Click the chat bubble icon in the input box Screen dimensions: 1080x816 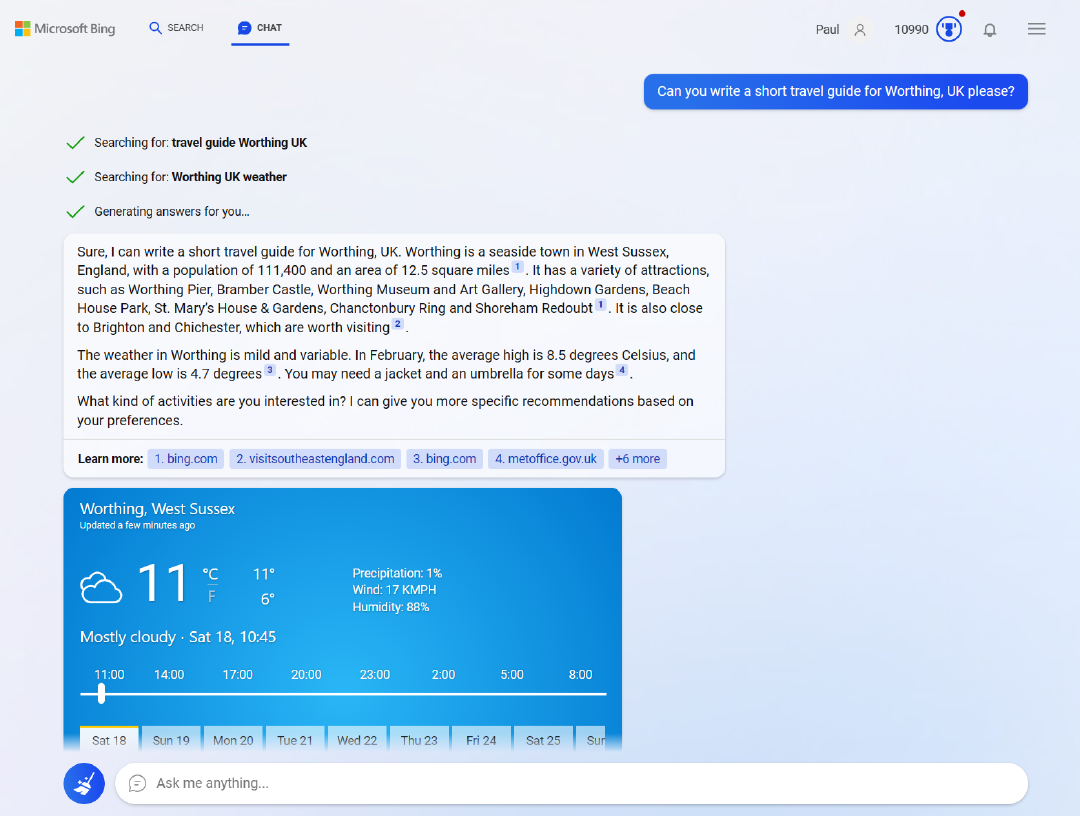tap(138, 783)
